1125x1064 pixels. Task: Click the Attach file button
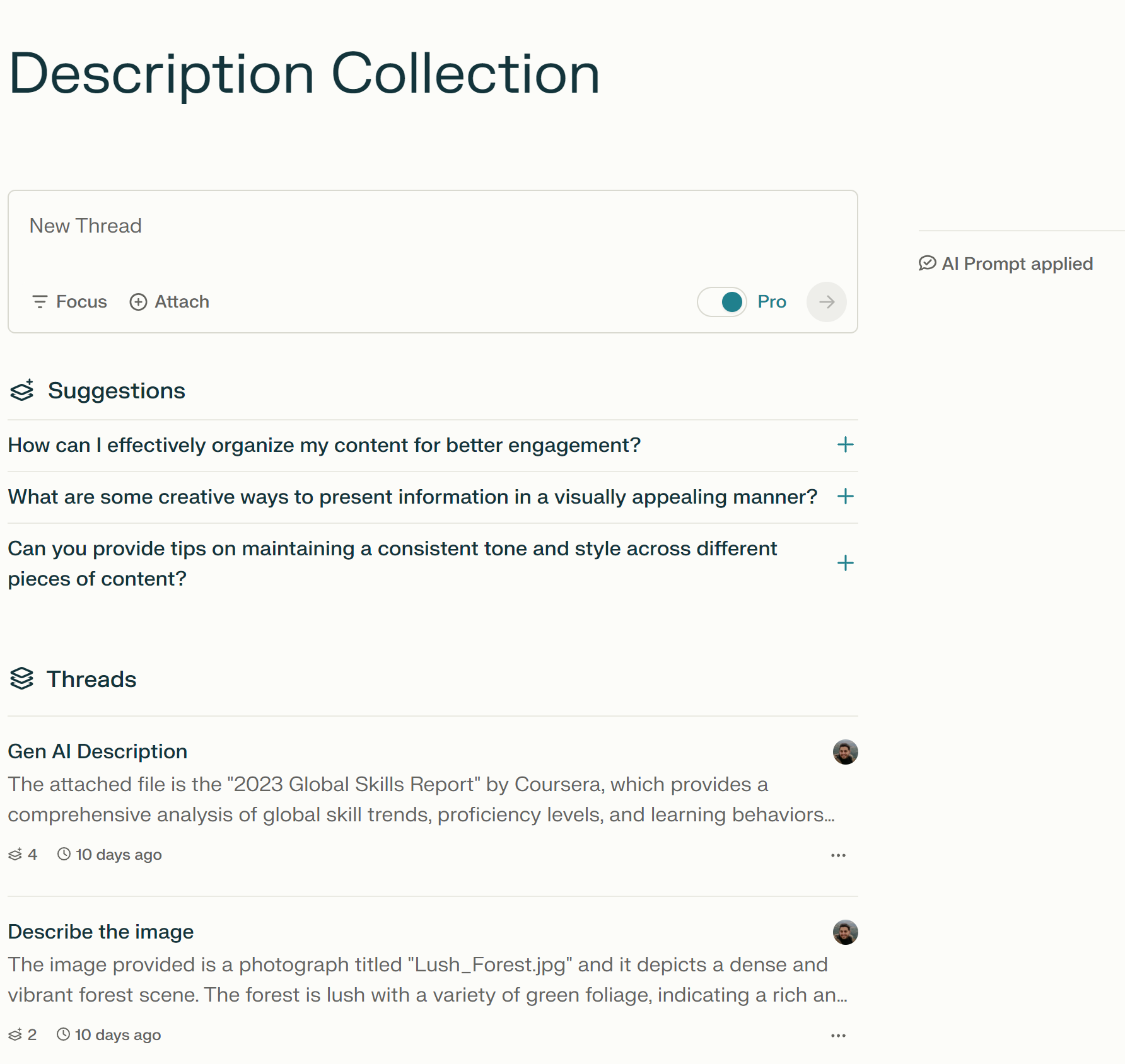(170, 302)
